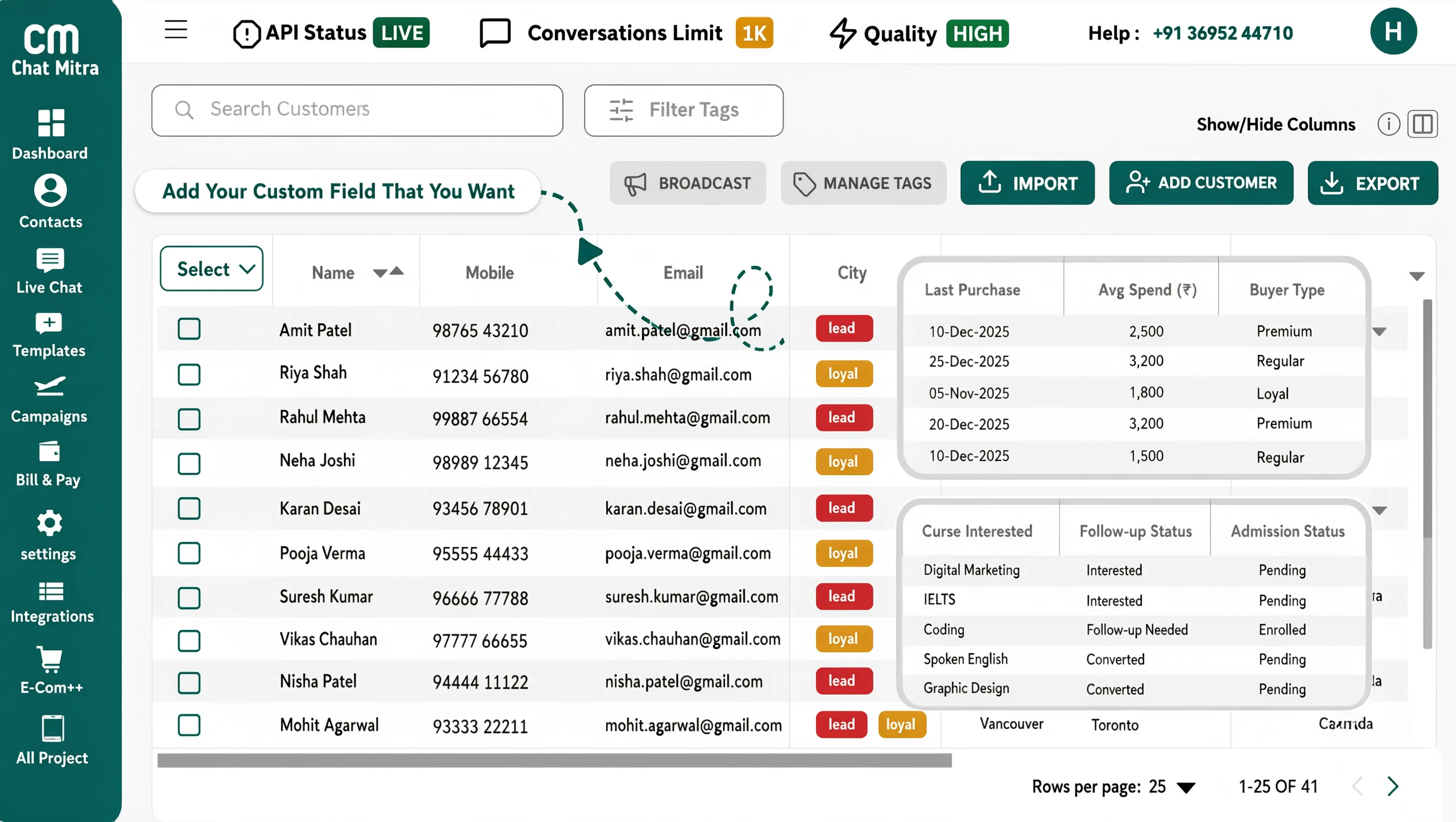Select Rahul Mehta's row checkbox

point(189,419)
